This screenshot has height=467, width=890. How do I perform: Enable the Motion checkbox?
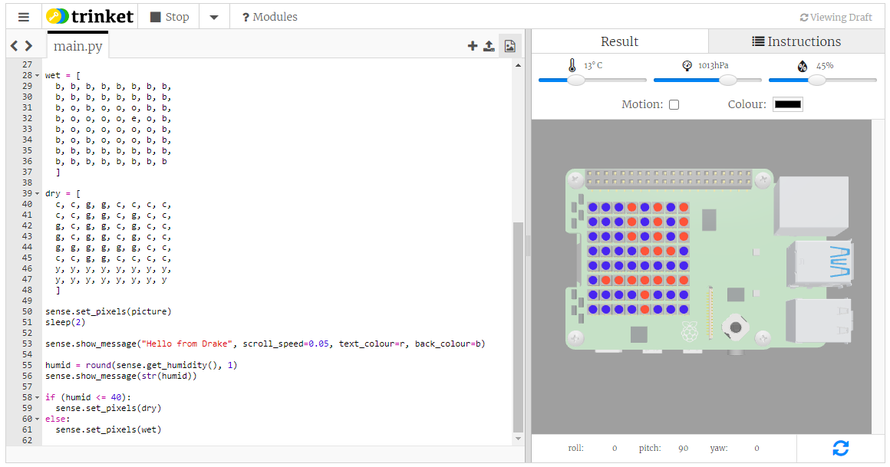point(674,105)
